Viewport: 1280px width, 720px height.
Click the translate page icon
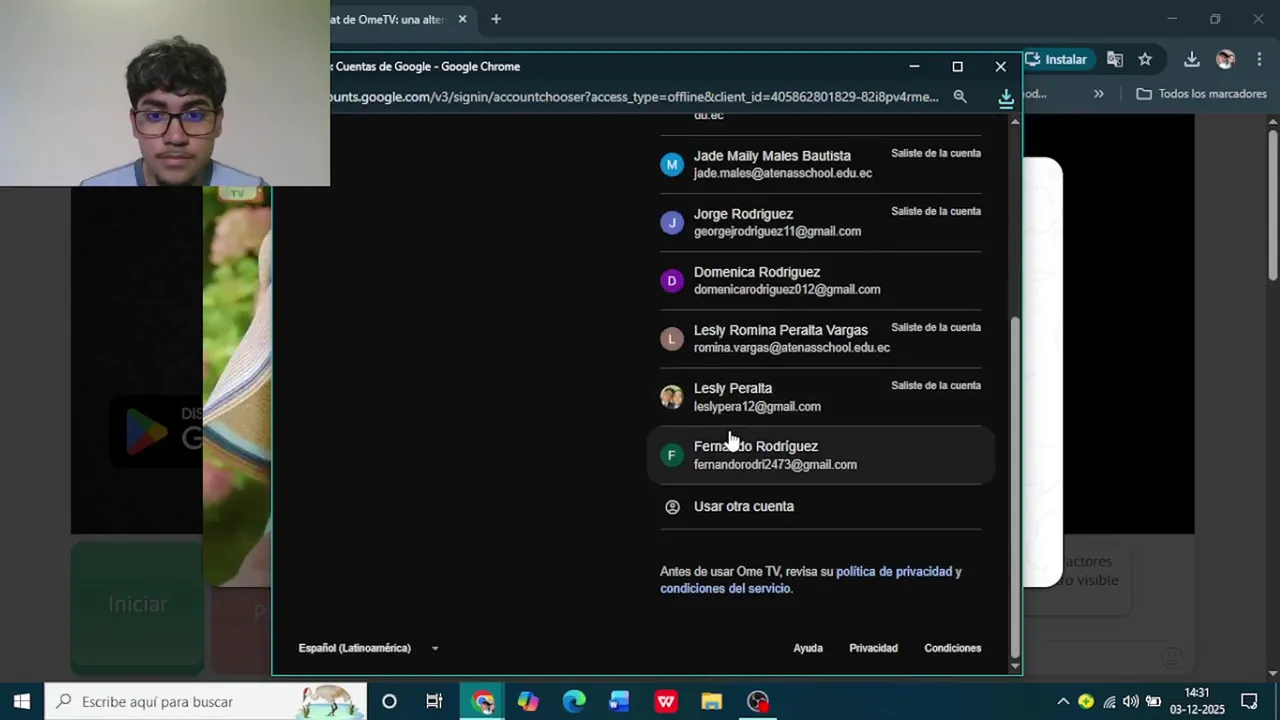1115,59
